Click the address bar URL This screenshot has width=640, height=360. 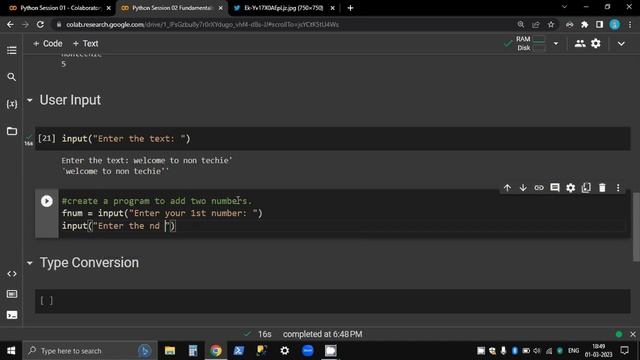pos(202,24)
